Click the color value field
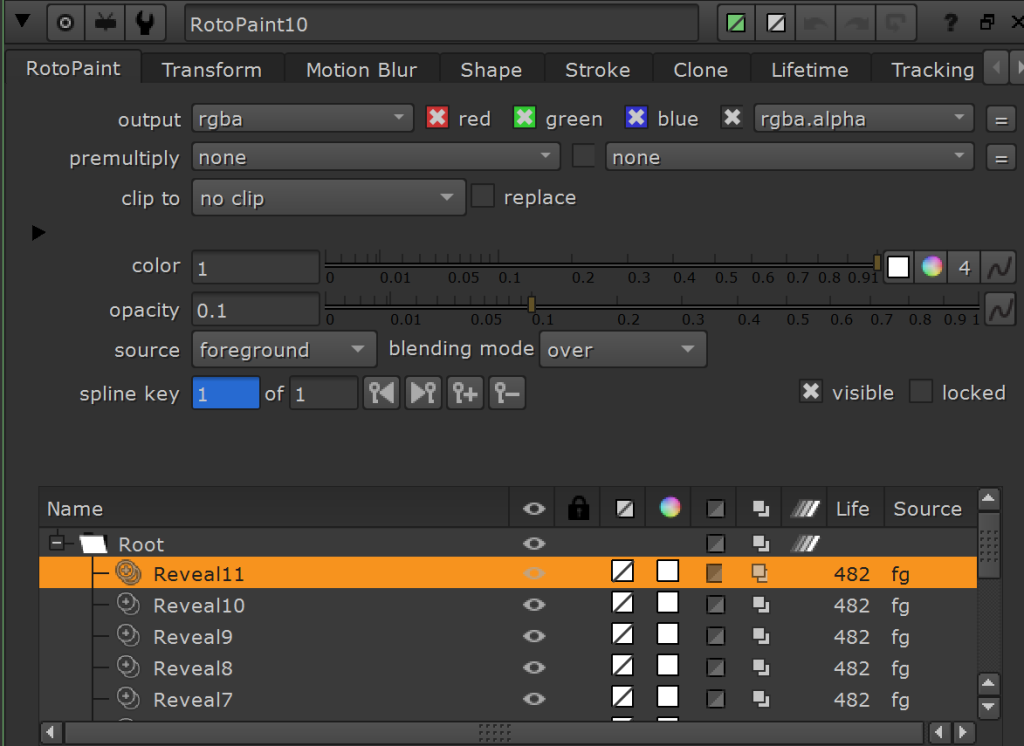 click(x=255, y=268)
